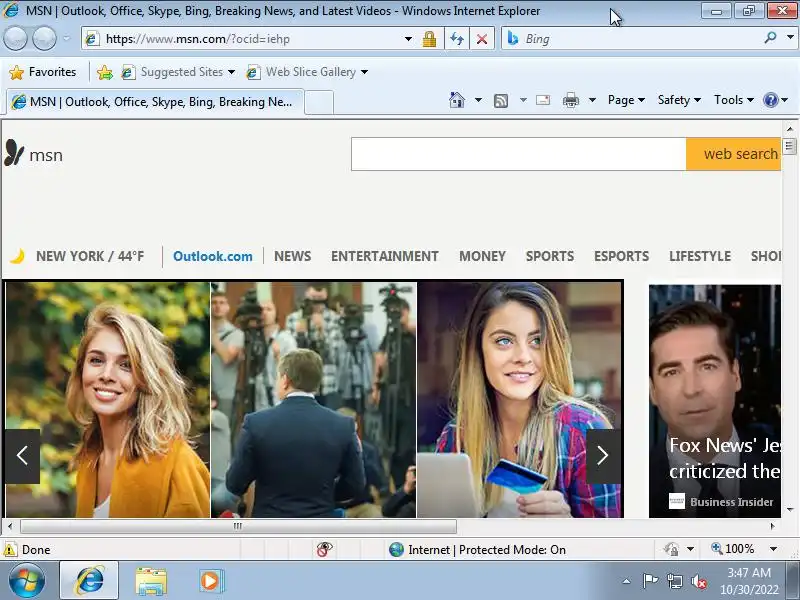Image resolution: width=800 pixels, height=600 pixels.
Task: Open a new blank tab
Action: [x=319, y=103]
